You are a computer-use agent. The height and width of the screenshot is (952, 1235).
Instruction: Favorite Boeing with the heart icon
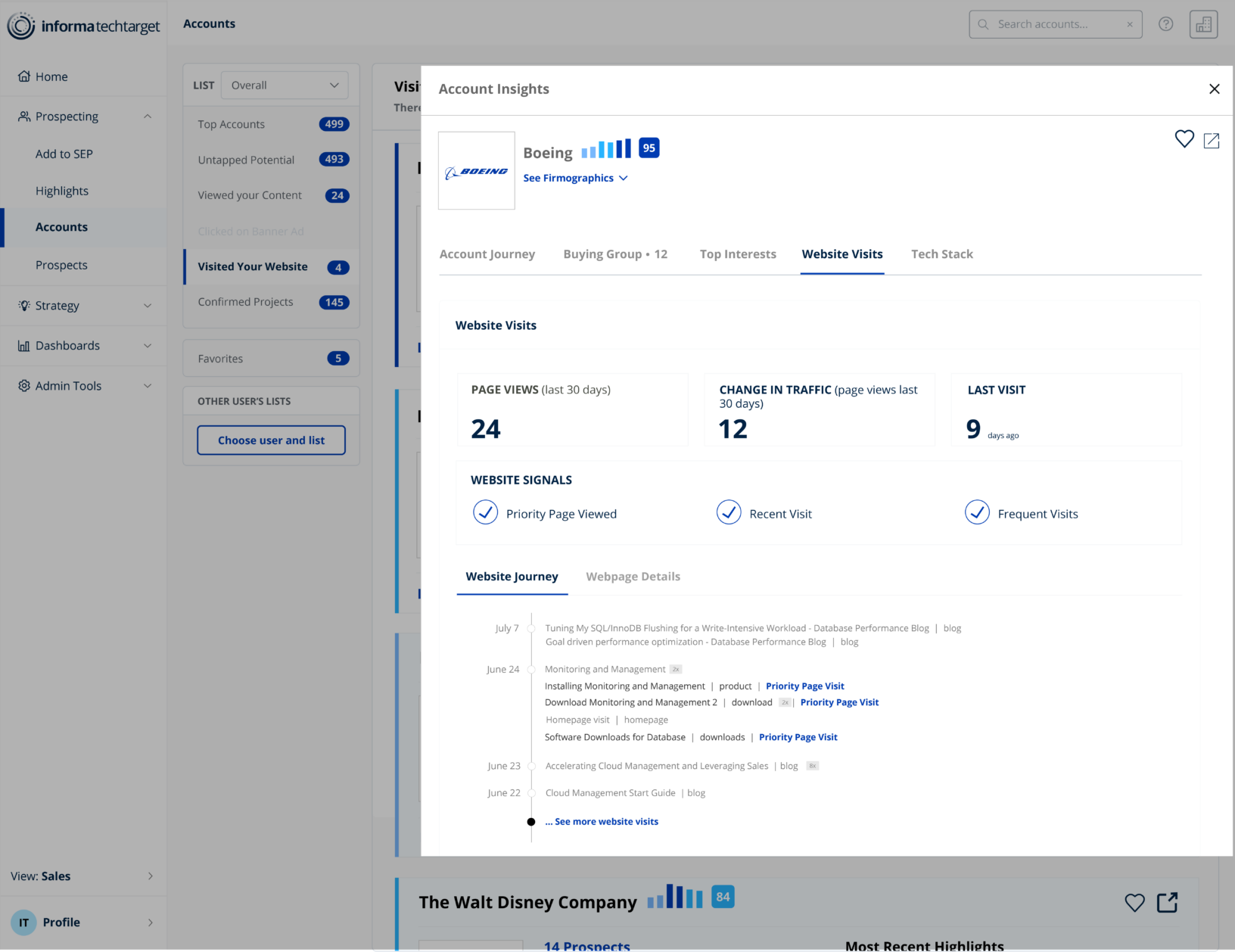click(x=1184, y=139)
